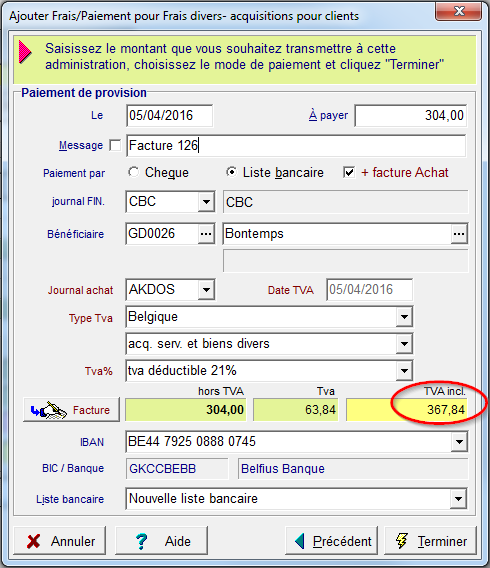Open the Journal achat AKDOS dropdown
490x568 pixels.
206,290
